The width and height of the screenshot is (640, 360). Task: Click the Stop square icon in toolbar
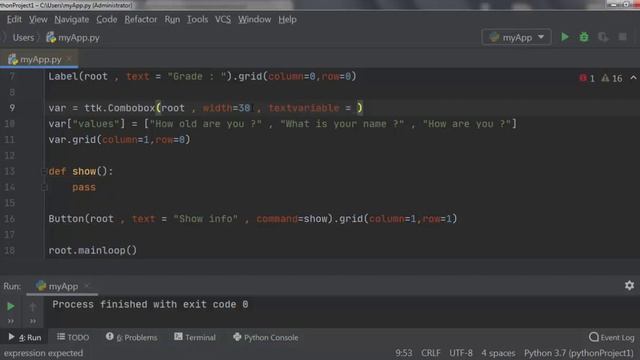pyautogui.click(x=622, y=37)
